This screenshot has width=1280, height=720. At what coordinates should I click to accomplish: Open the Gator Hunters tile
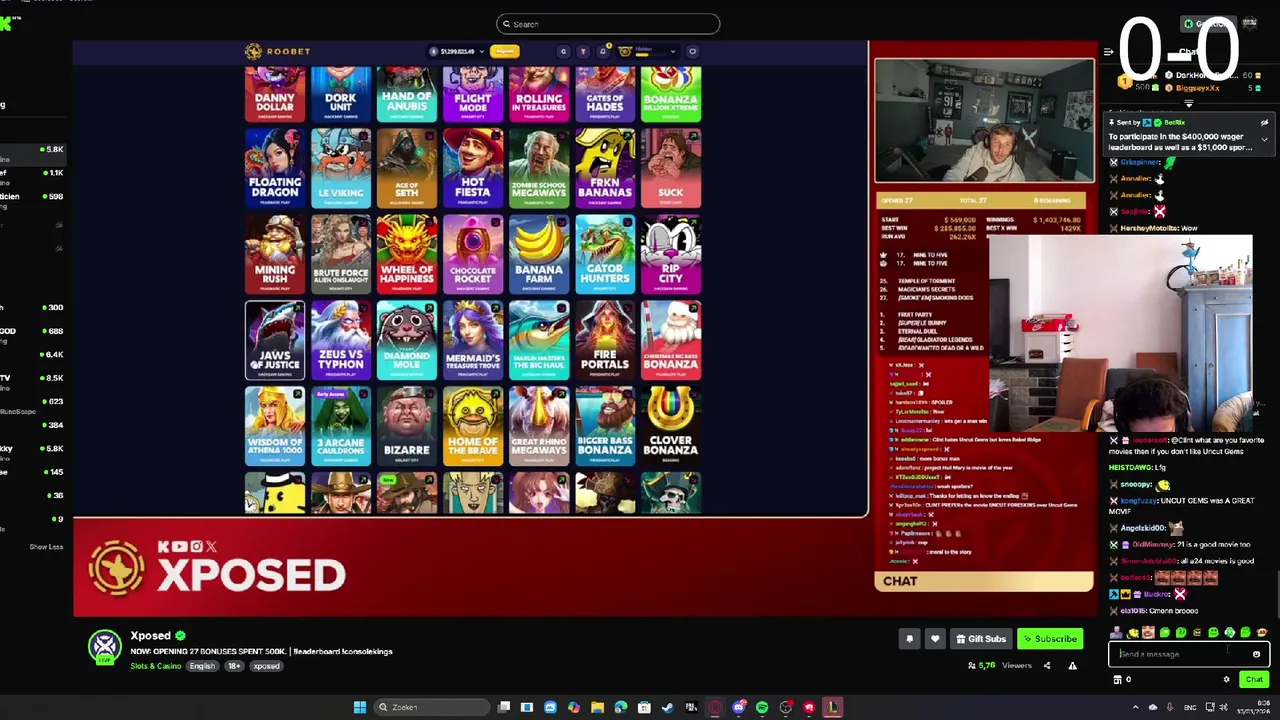[x=605, y=254]
